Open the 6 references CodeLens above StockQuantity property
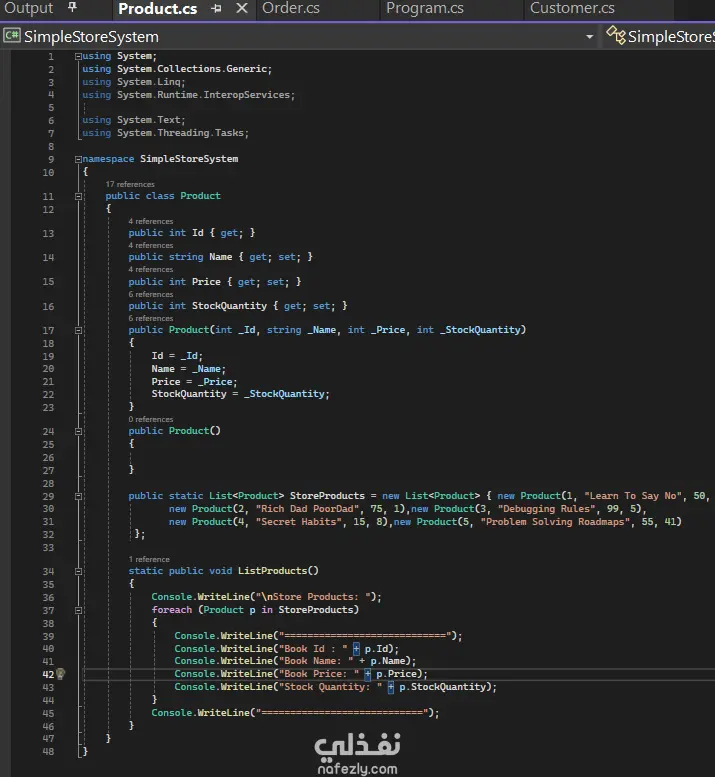Screen dimensions: 715x777 [x=151, y=294]
